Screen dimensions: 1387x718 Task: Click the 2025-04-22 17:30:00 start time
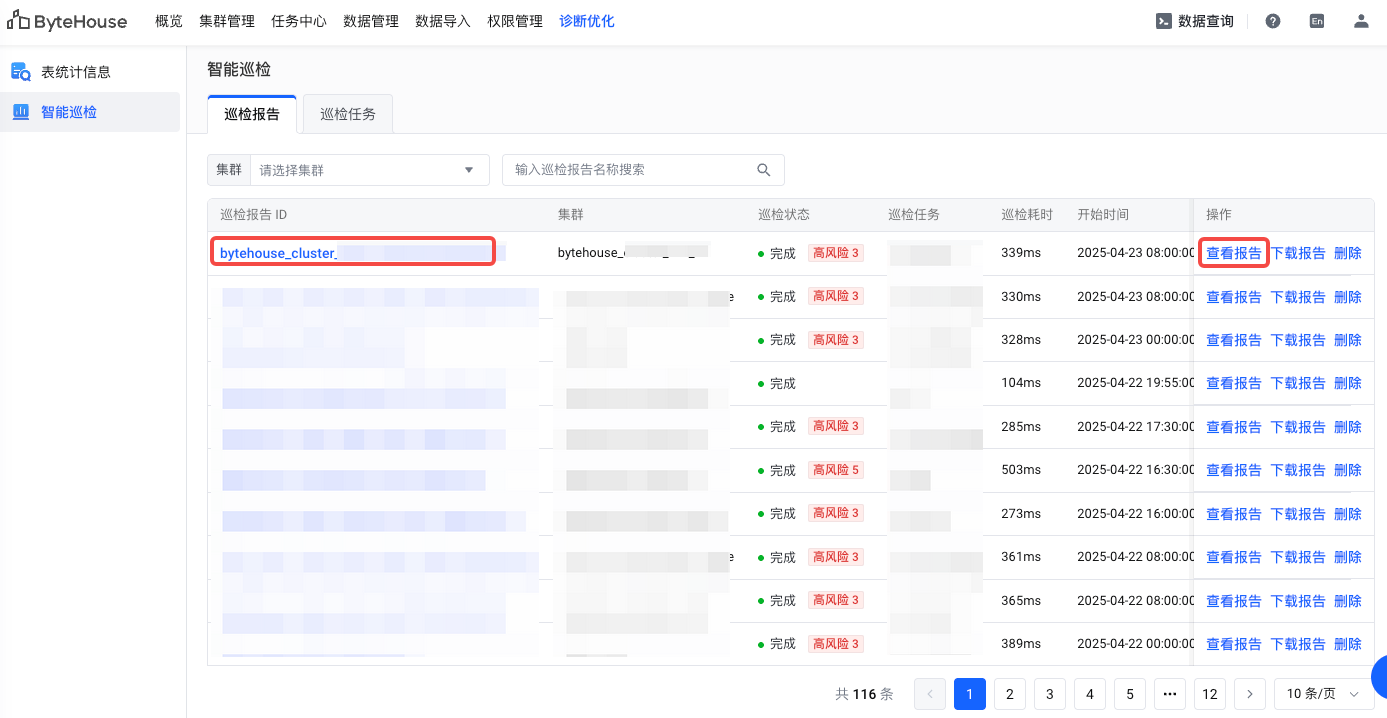[x=1135, y=427]
